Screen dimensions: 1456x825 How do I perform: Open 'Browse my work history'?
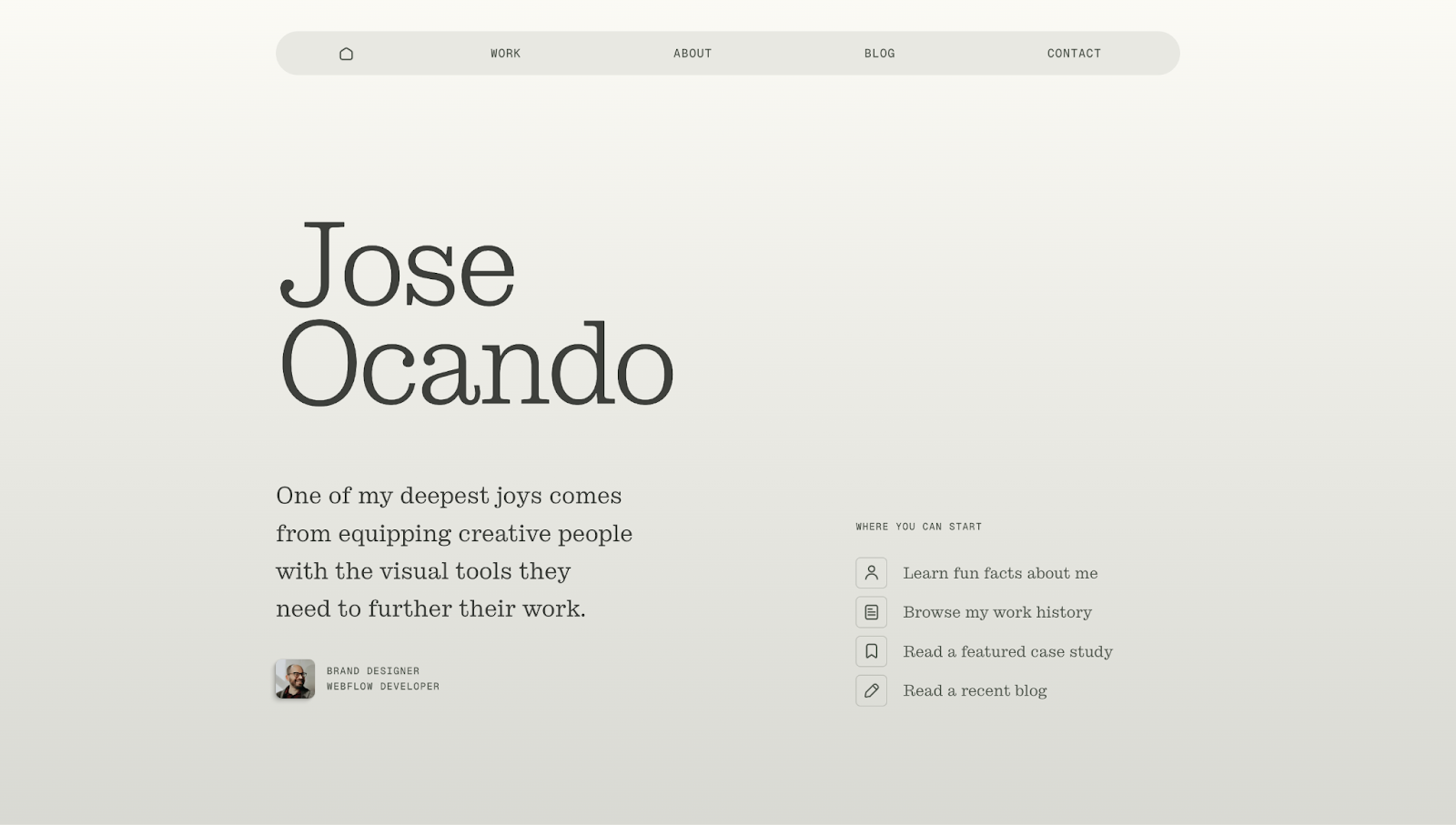(996, 611)
